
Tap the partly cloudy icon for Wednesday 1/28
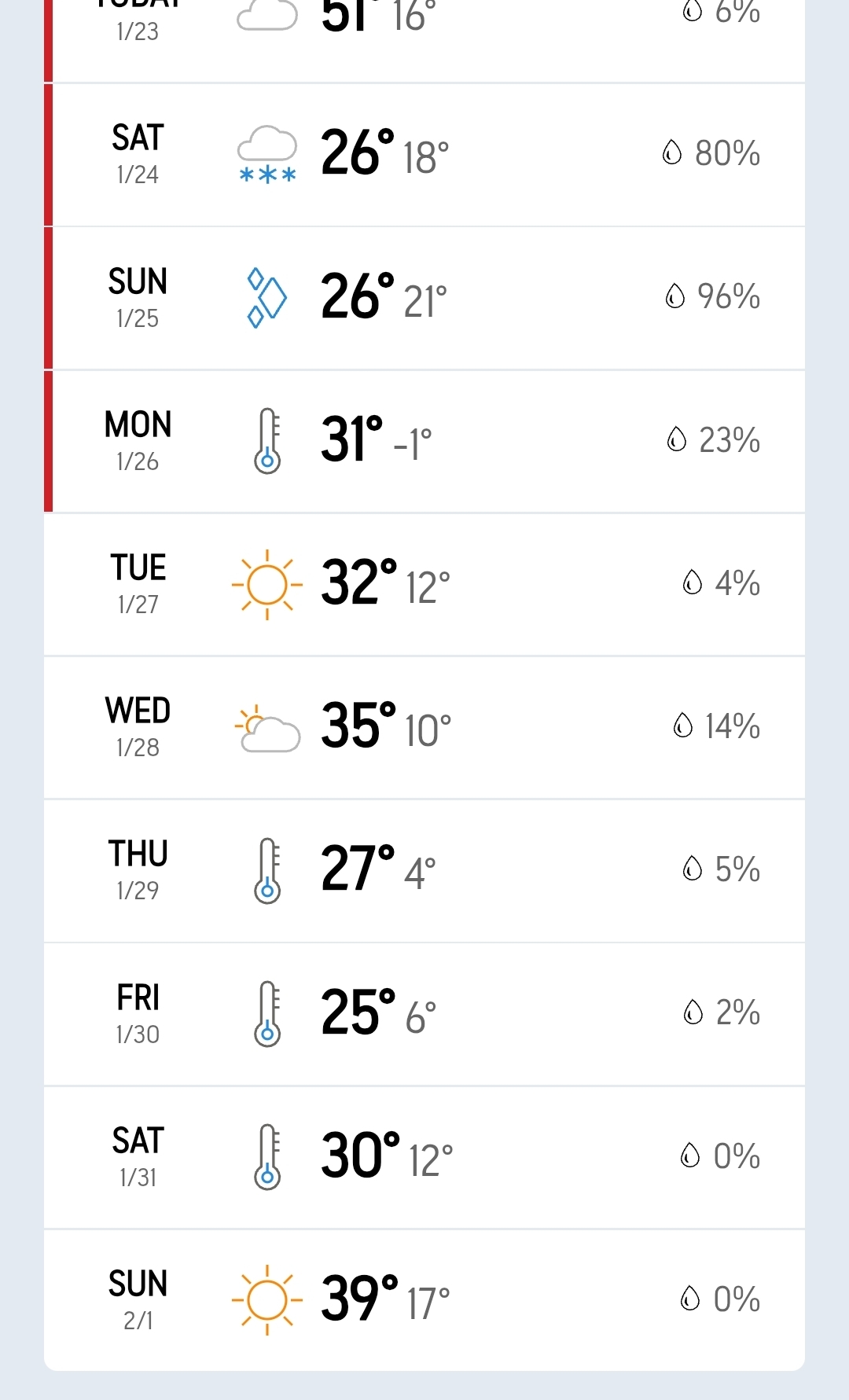(x=267, y=729)
